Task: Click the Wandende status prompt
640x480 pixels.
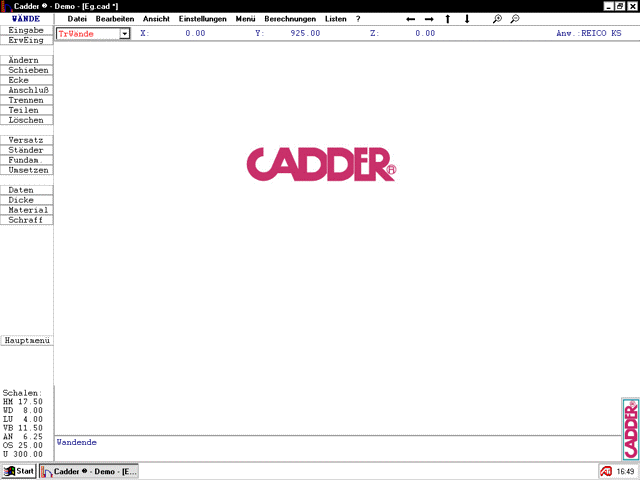Action: pos(77,442)
